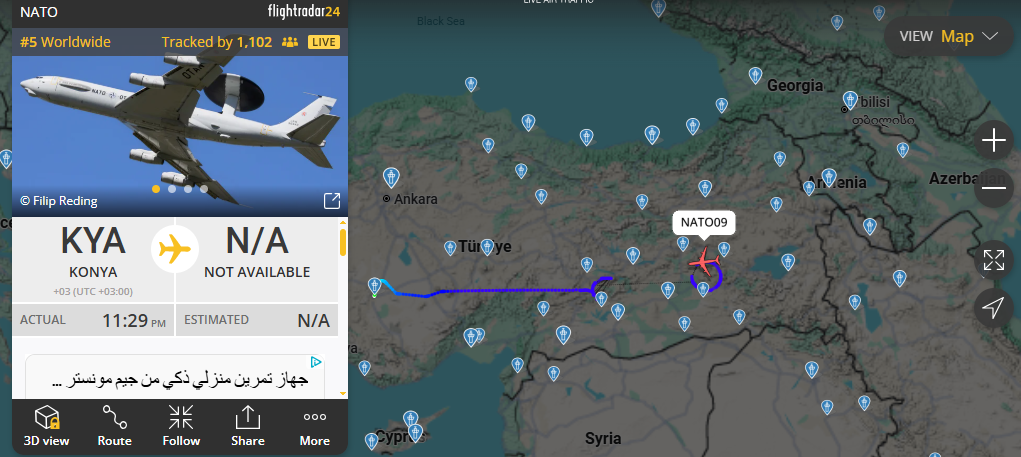Click the red NATO09 aircraft on the map

point(704,262)
